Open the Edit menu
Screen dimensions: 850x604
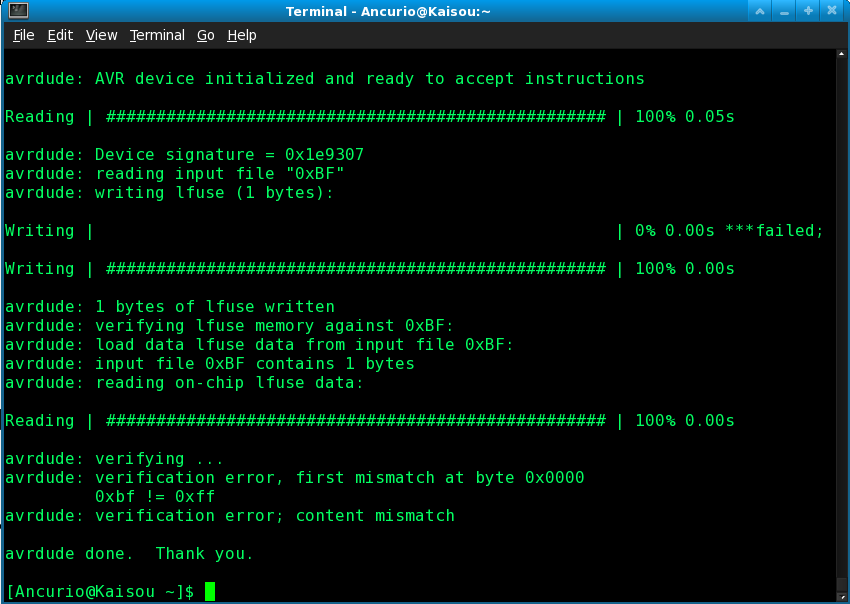point(60,35)
